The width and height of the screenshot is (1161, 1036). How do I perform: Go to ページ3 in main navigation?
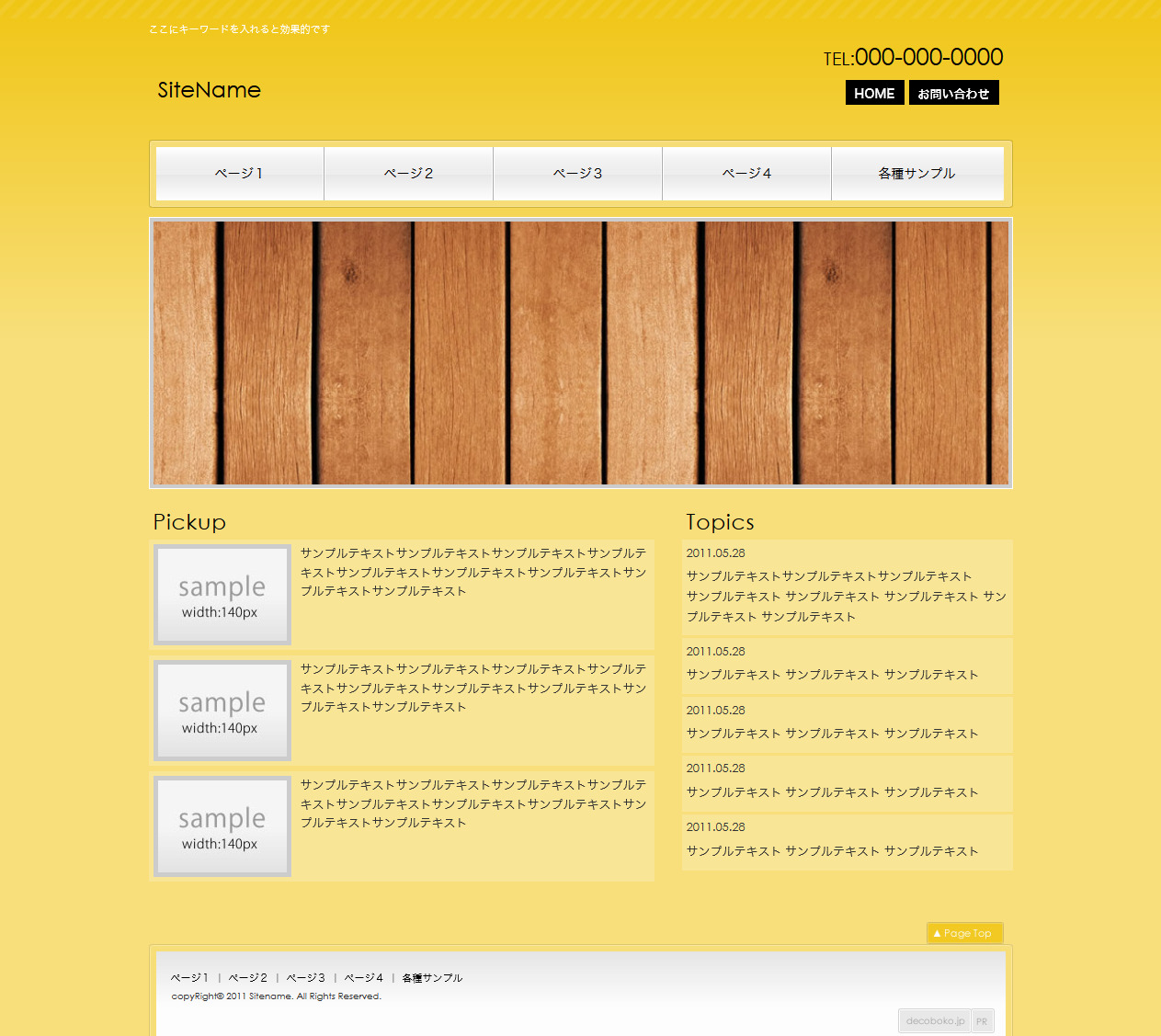pyautogui.click(x=578, y=174)
